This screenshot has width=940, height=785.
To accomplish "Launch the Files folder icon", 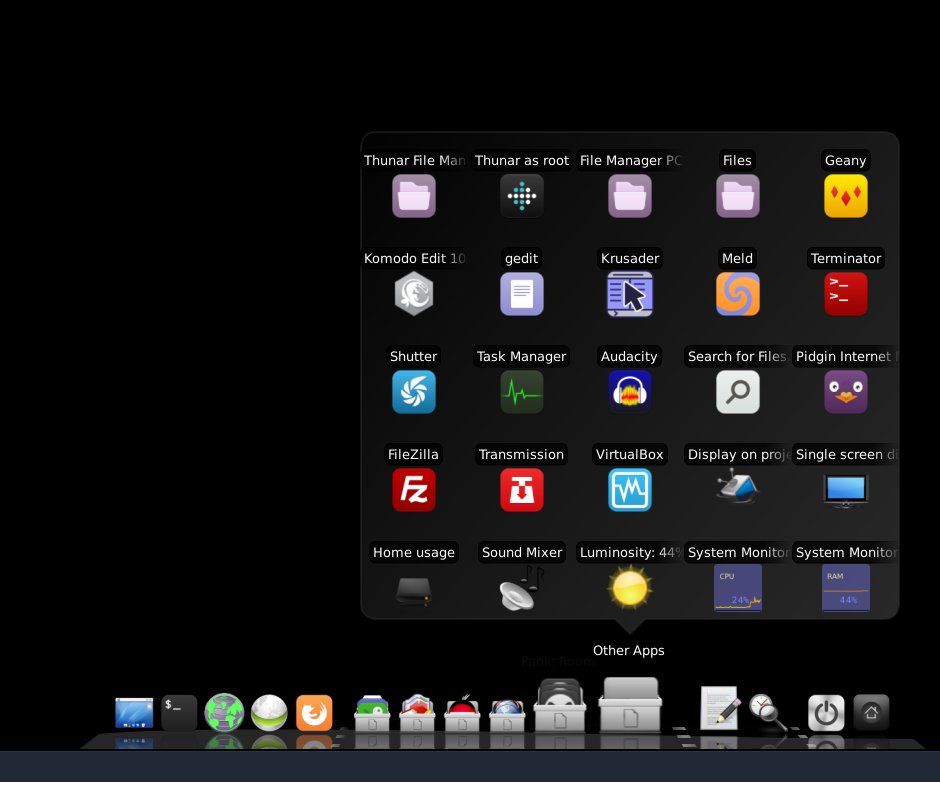I will 737,196.
